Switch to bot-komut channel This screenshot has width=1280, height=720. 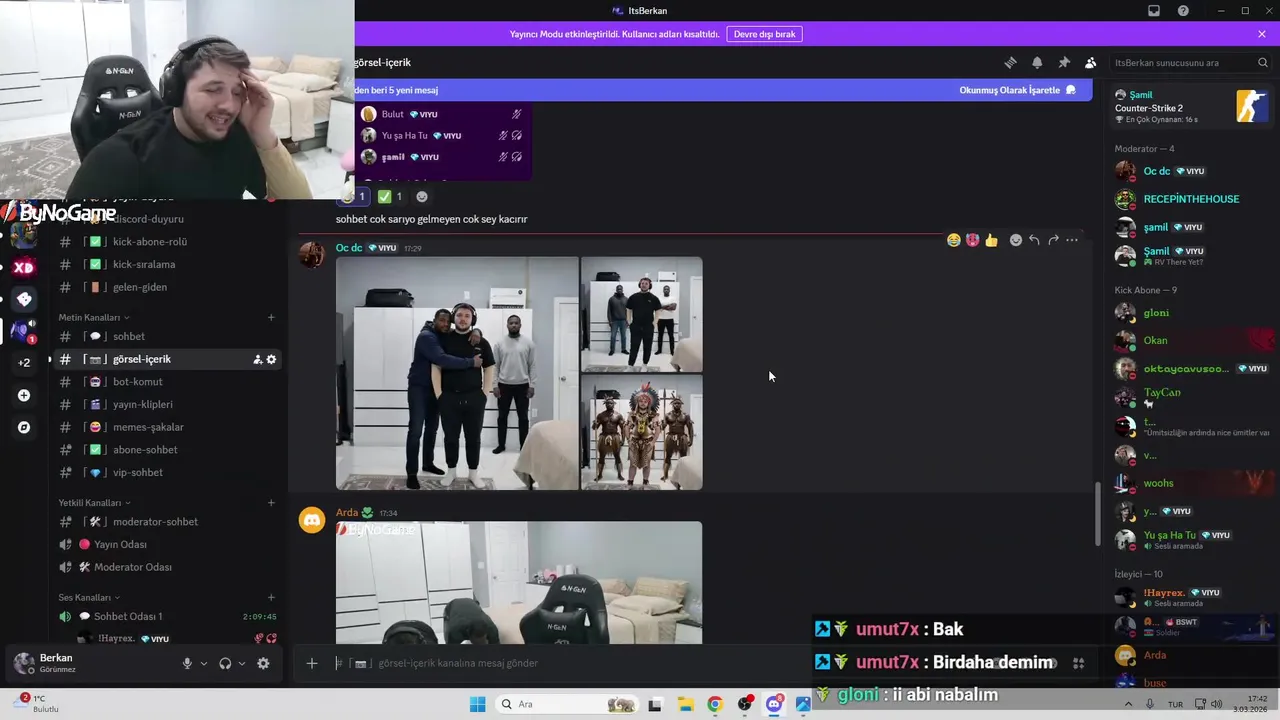[x=167, y=382]
